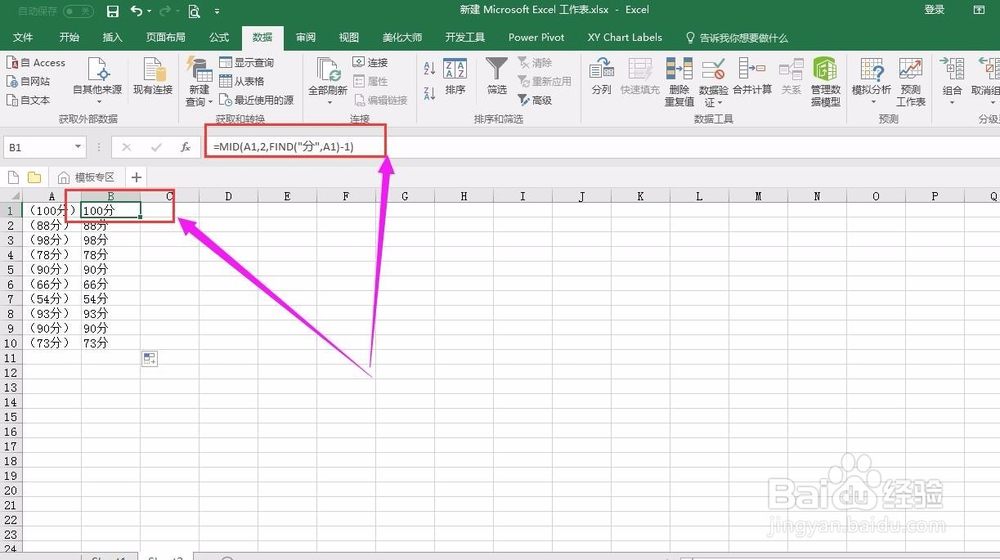Image resolution: width=1000 pixels, height=560 pixels.
Task: Click ribbon display options icon in title bar
Action: 978,10
